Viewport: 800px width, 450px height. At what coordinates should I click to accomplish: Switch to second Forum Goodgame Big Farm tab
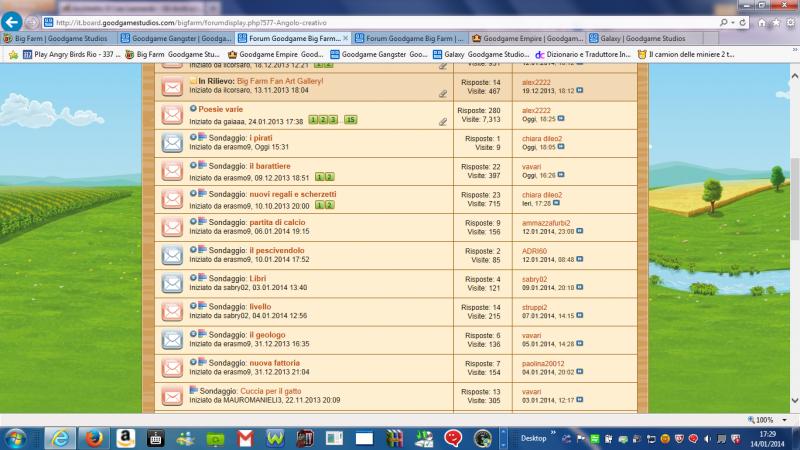[x=410, y=38]
